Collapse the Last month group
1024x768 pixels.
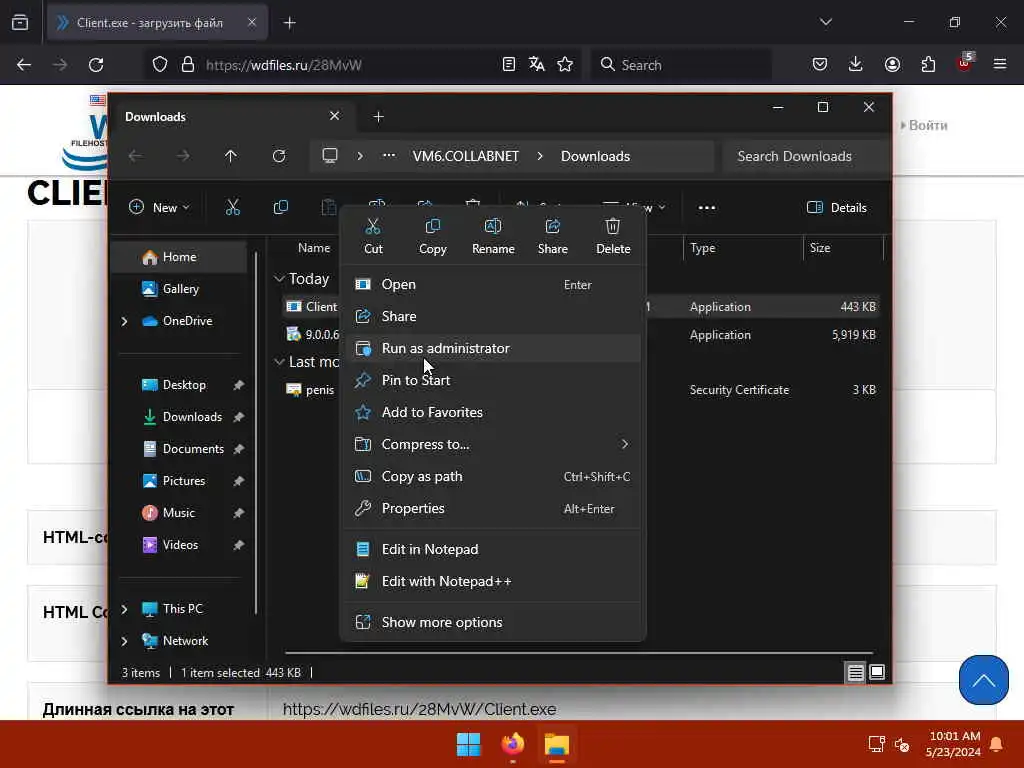280,362
